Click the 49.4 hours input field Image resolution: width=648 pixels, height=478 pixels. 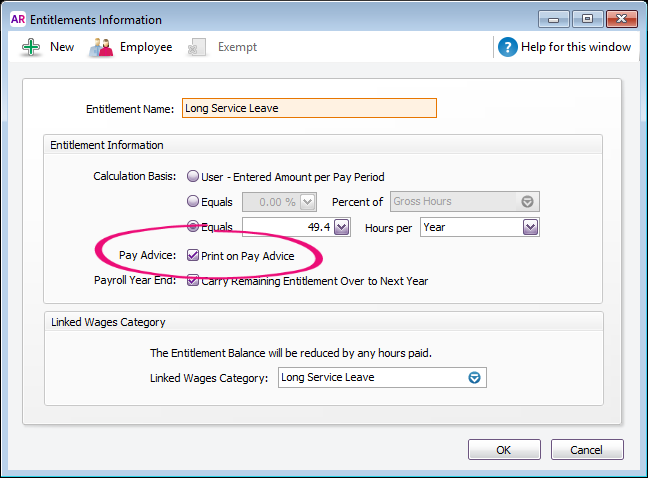click(x=287, y=227)
